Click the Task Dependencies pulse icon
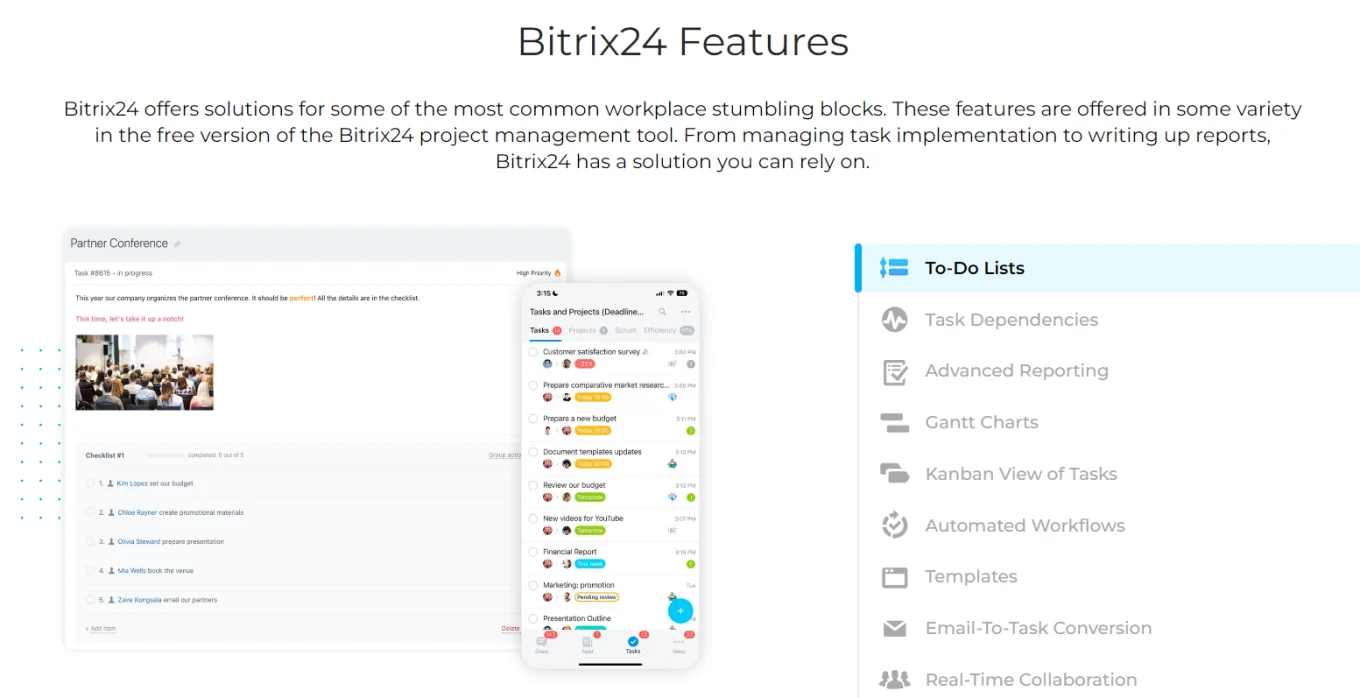This screenshot has width=1360, height=698. click(x=894, y=320)
